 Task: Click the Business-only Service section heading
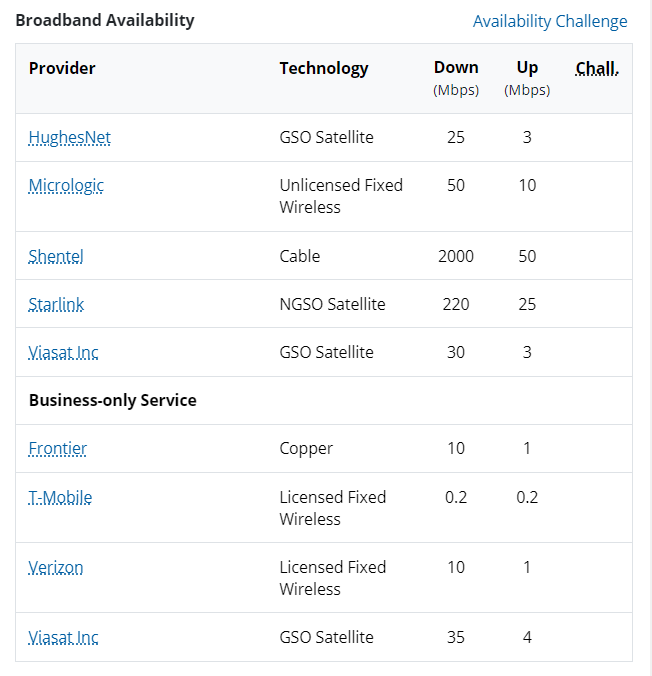[113, 401]
